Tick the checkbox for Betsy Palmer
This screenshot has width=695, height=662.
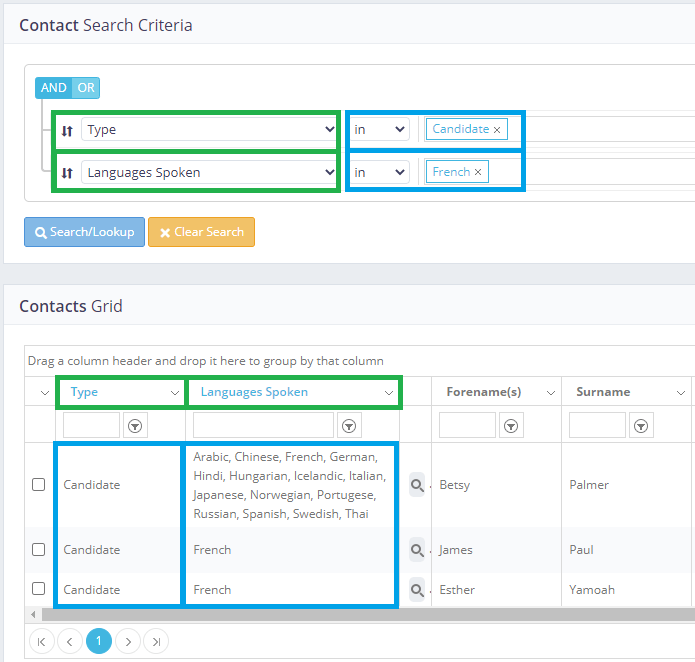[x=39, y=485]
